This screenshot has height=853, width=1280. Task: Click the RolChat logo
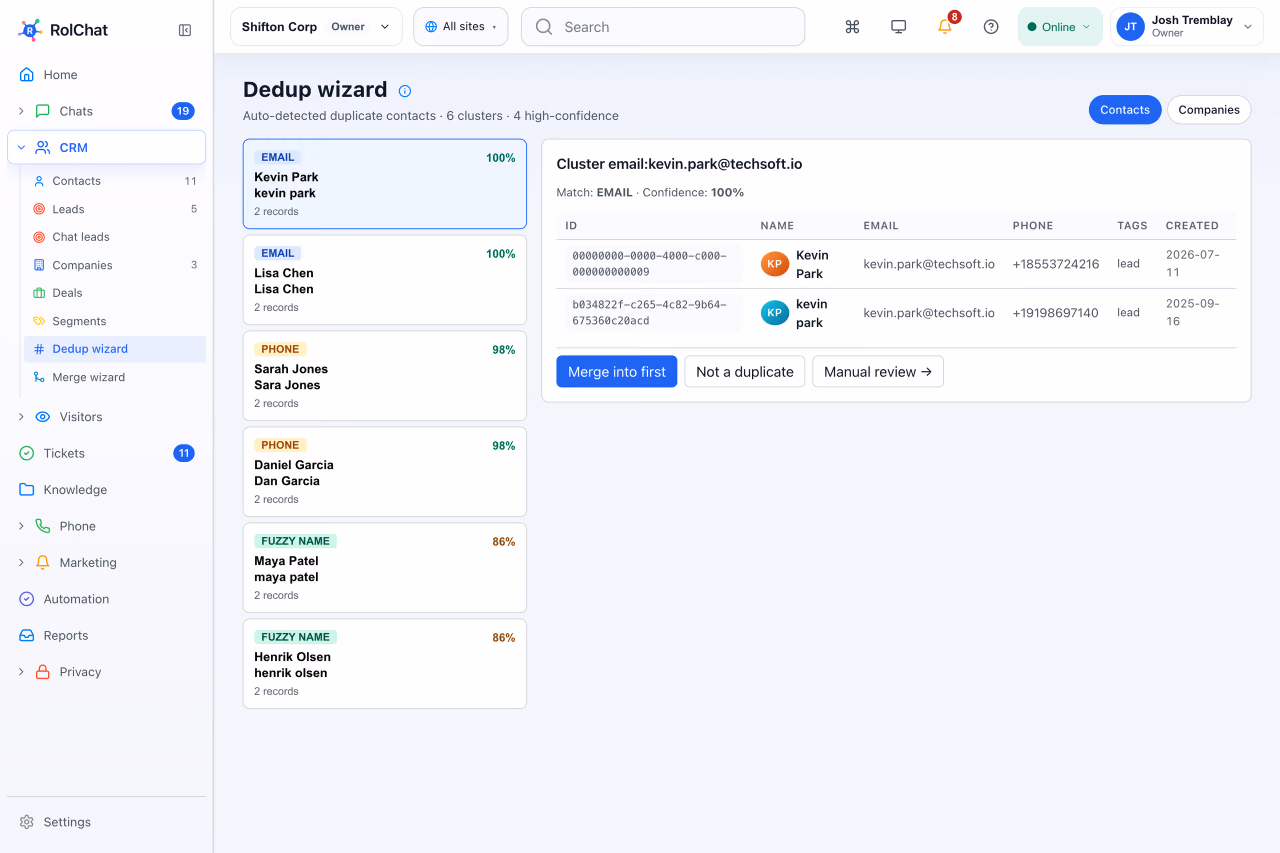point(63,30)
